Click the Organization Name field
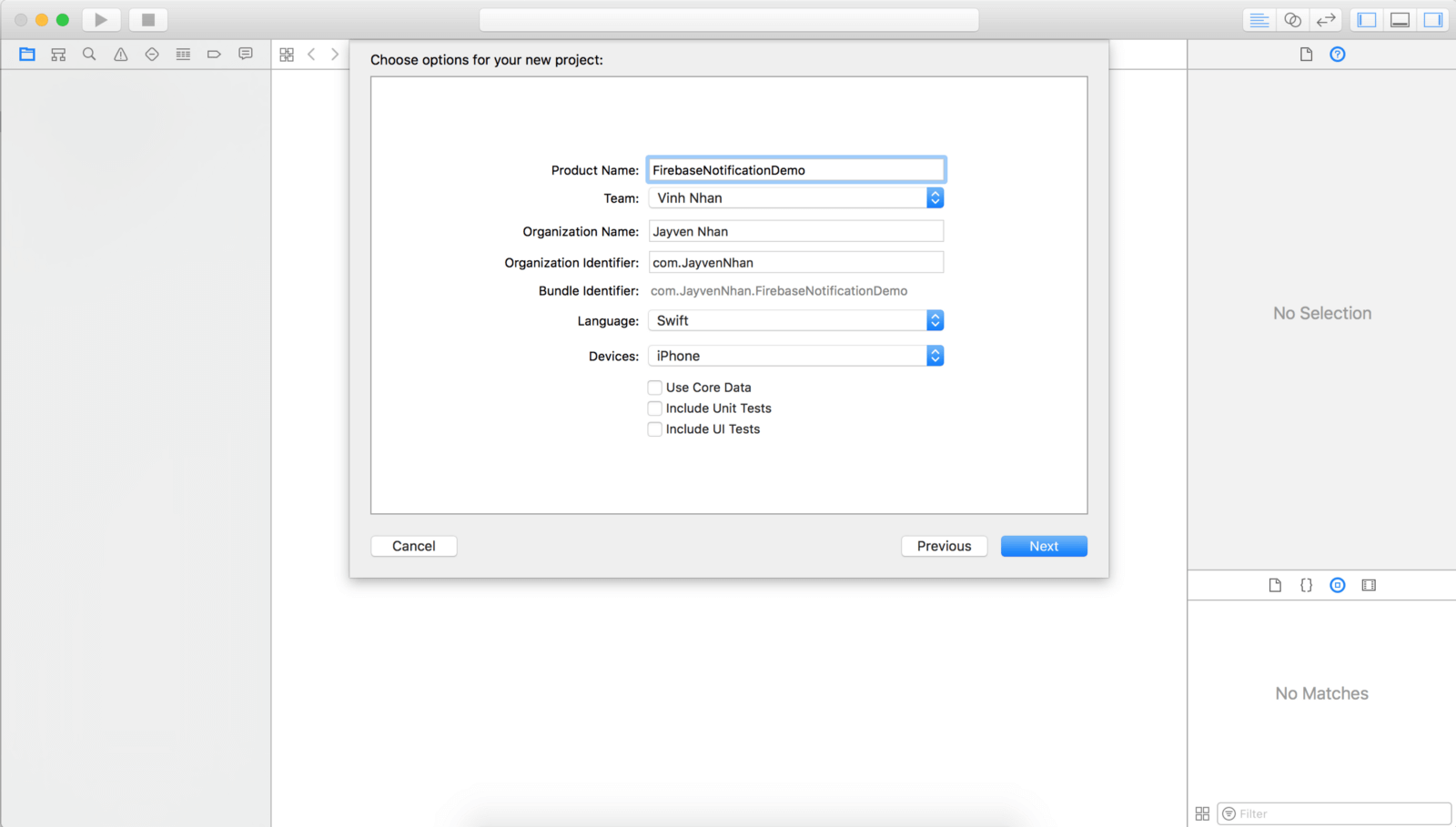1456x827 pixels. pos(796,231)
